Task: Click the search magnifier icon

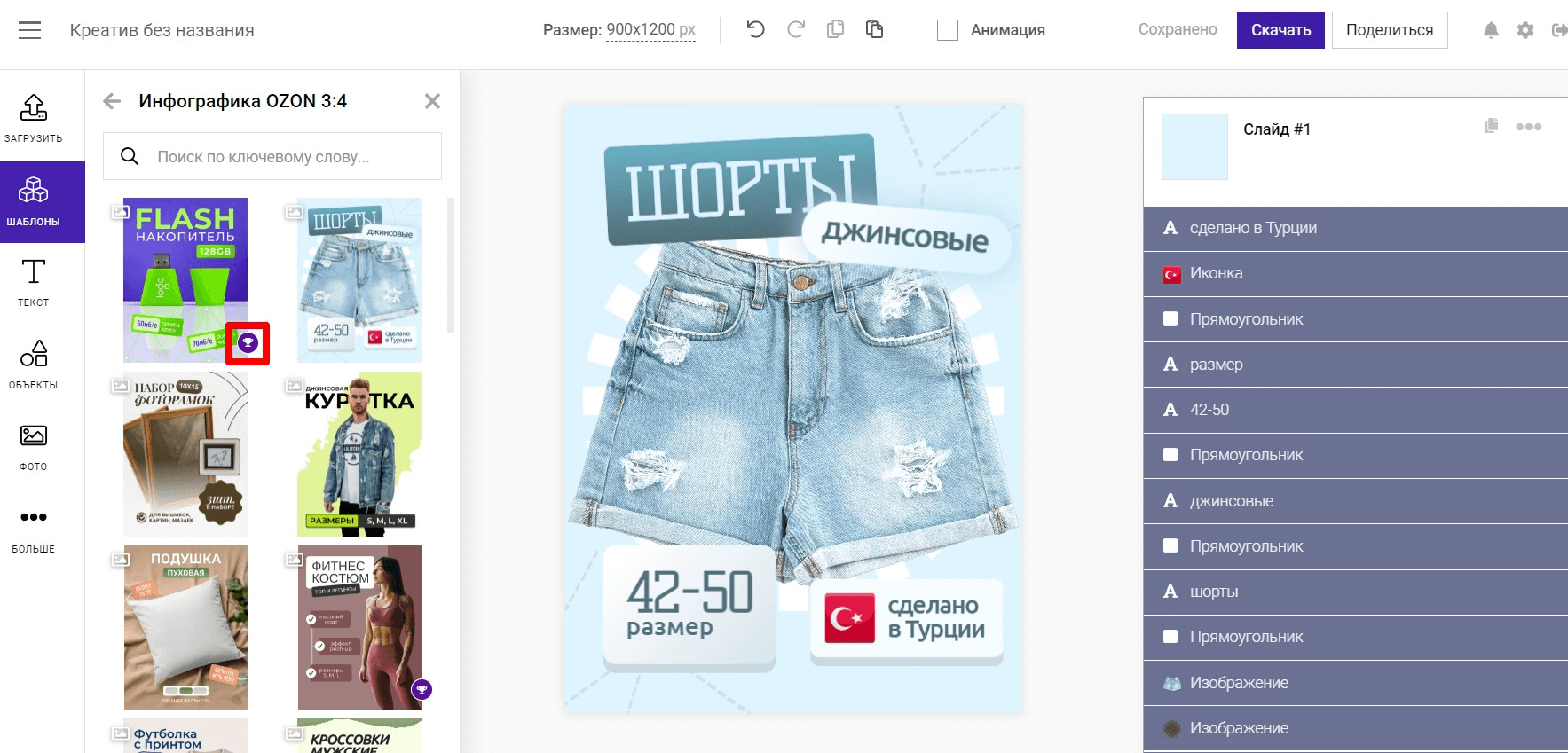Action: pyautogui.click(x=130, y=156)
